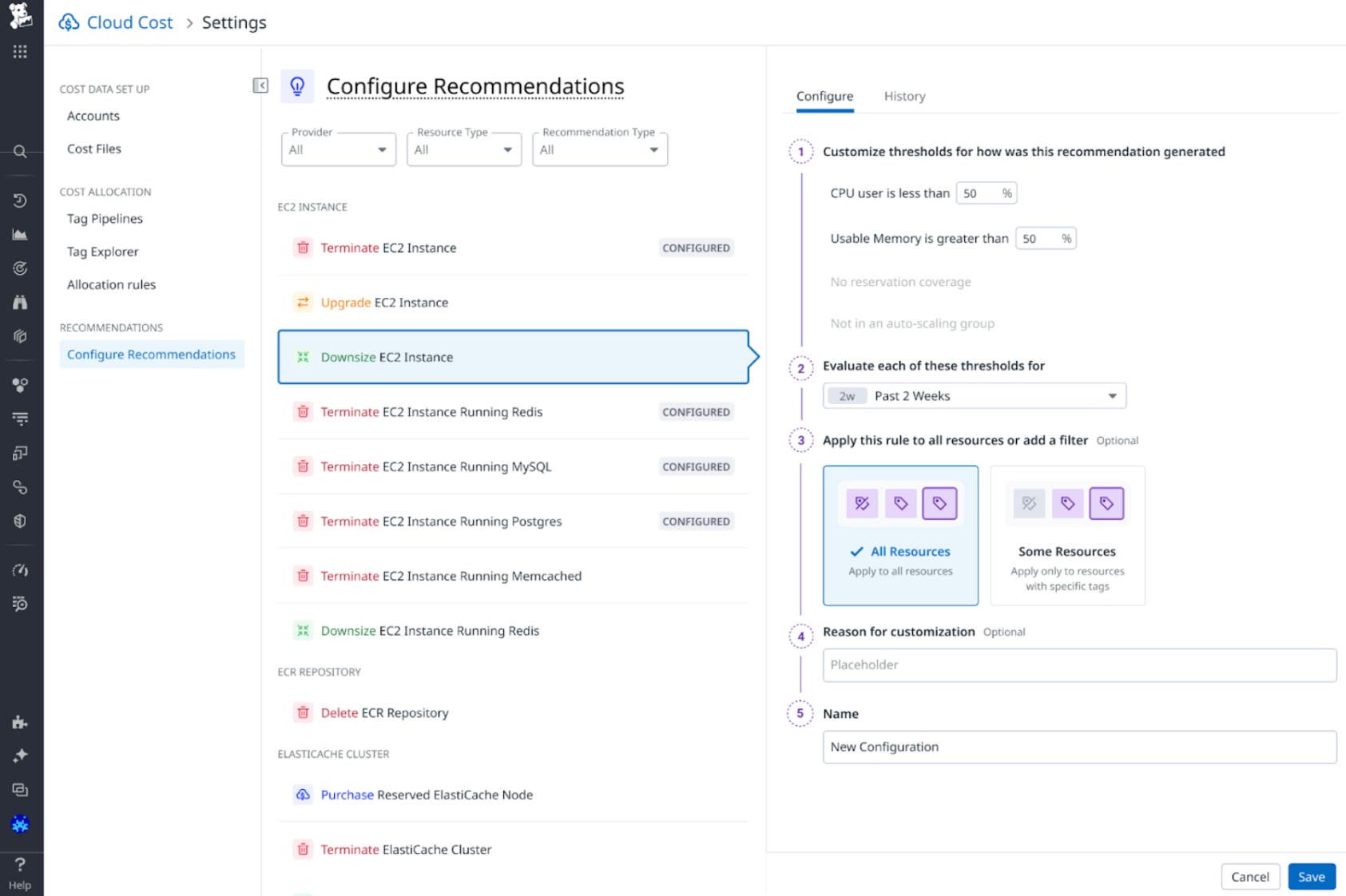Click the trash icon on Terminate EC2 Instance
This screenshot has height=896, width=1346.
[x=304, y=248]
